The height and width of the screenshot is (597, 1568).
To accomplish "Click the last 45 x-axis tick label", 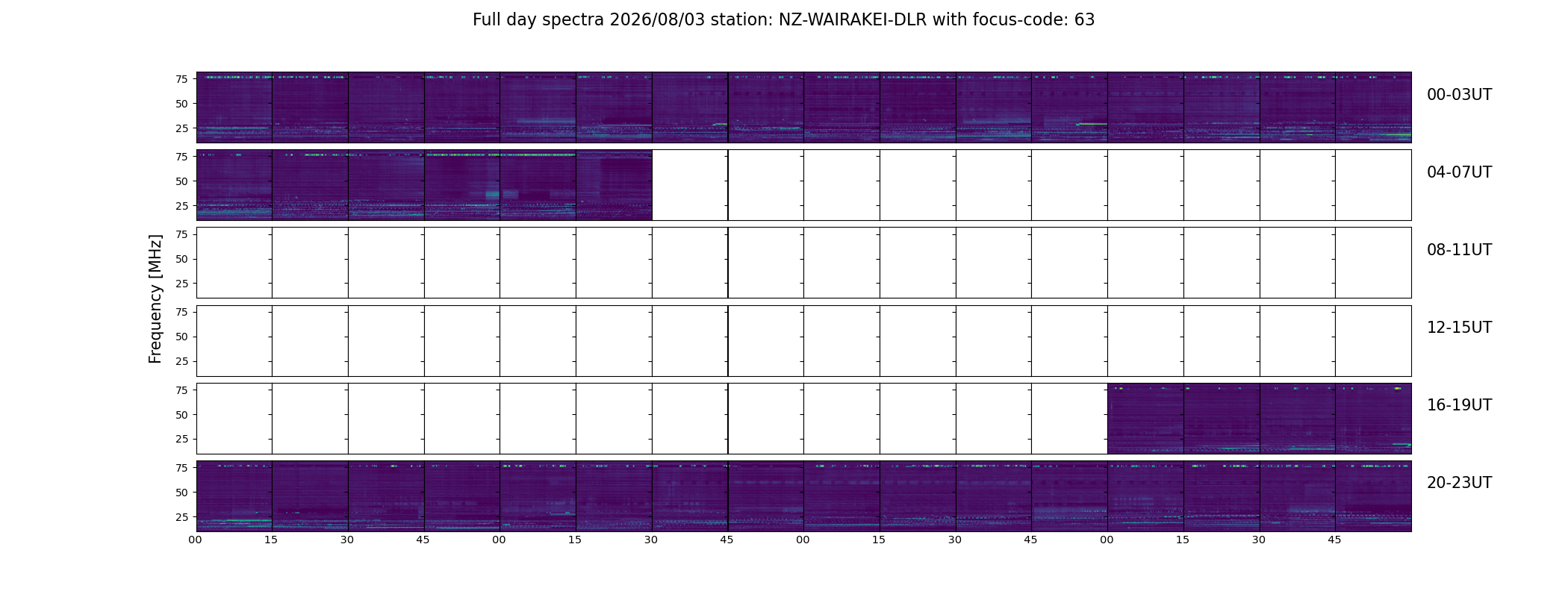I will point(1334,540).
